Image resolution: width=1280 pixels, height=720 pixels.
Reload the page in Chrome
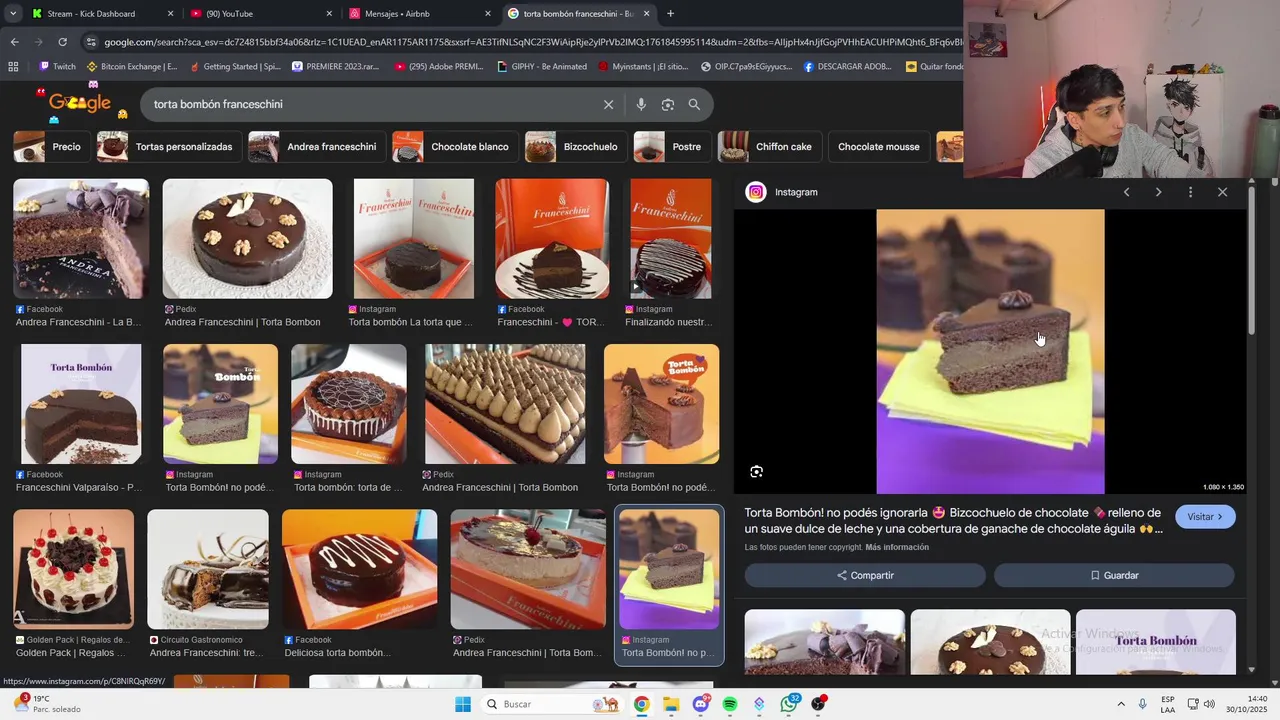click(x=62, y=42)
